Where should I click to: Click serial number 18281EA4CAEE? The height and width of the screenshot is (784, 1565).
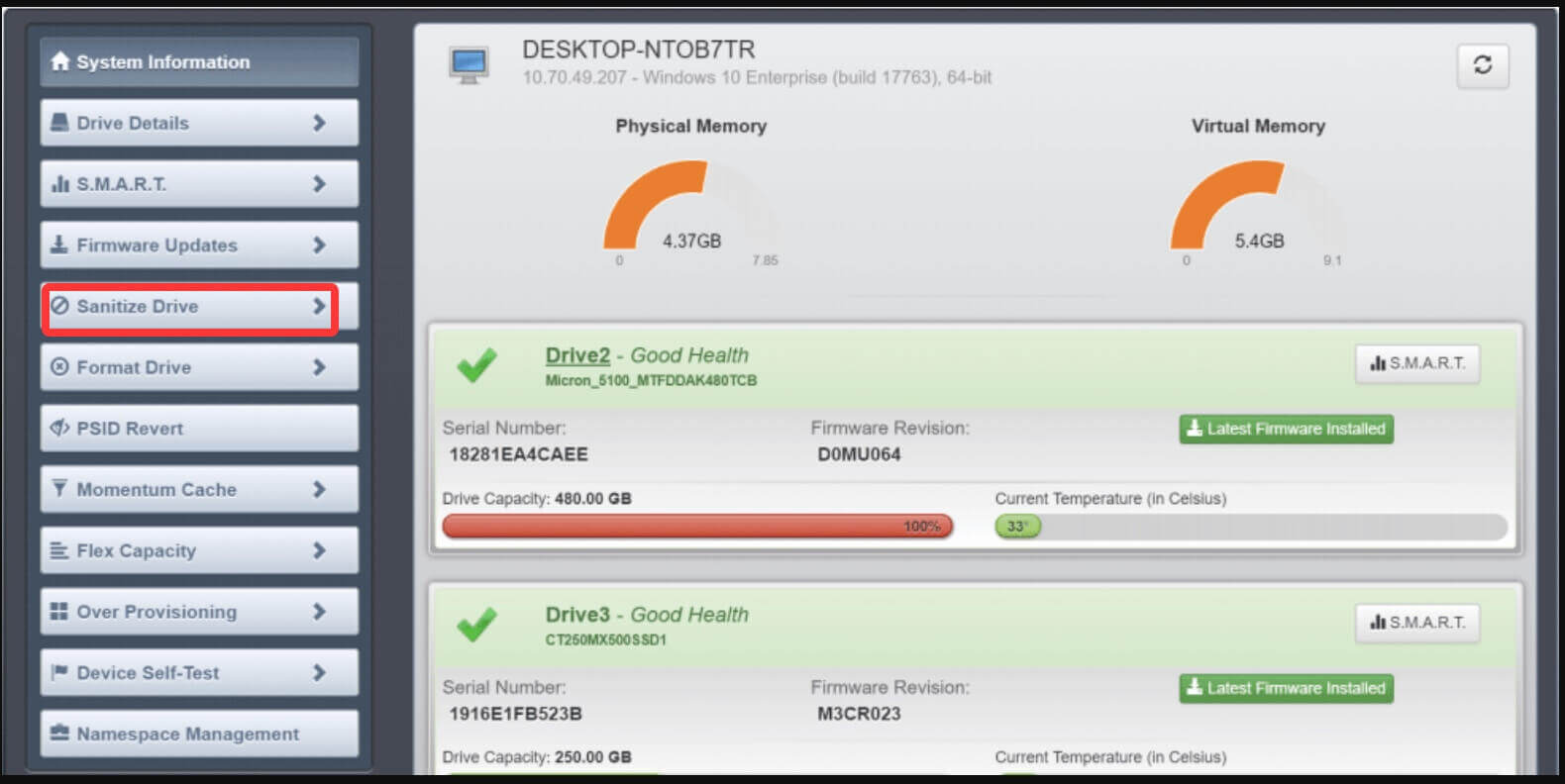pos(518,454)
